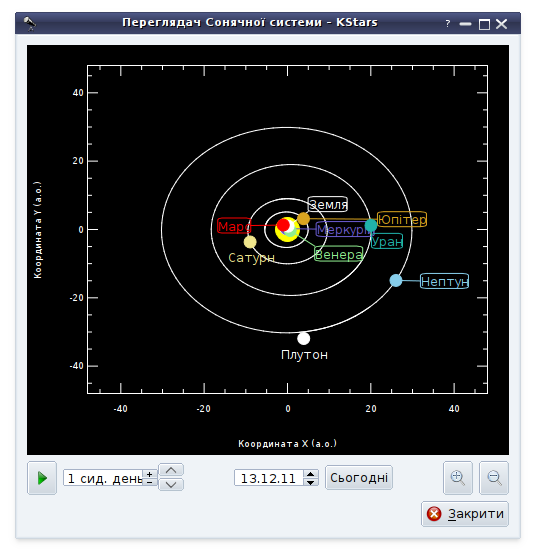The image size is (536, 557).
Task: Click into the date field showing 13.12.11
Action: pyautogui.click(x=269, y=478)
